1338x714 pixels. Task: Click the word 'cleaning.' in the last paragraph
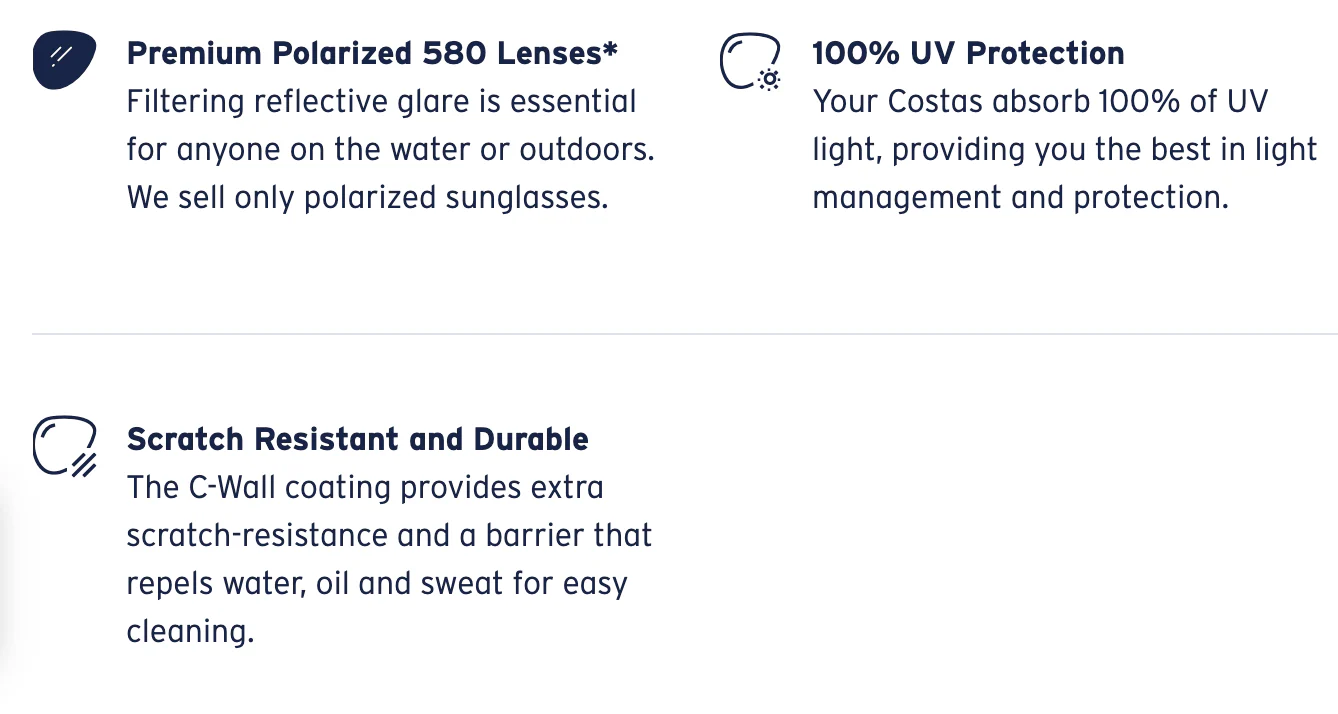click(x=190, y=632)
